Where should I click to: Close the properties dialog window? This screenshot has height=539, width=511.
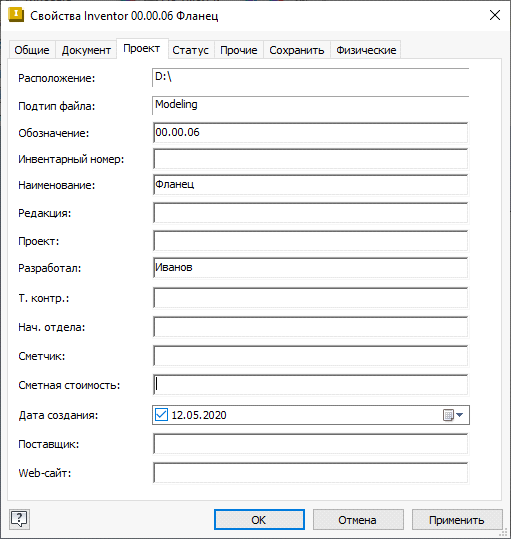(495, 15)
